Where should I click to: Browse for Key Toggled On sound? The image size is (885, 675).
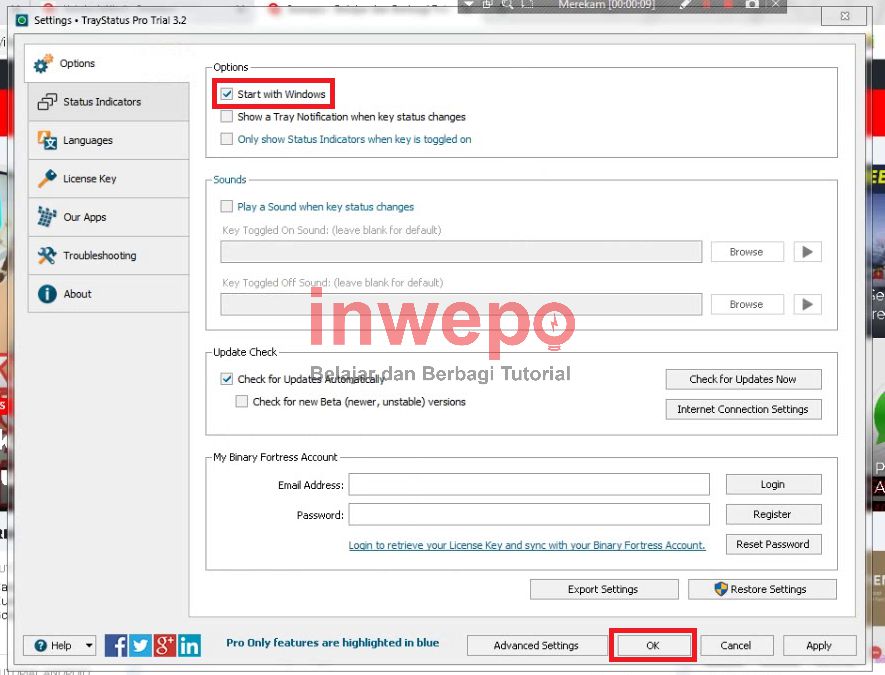coord(747,252)
